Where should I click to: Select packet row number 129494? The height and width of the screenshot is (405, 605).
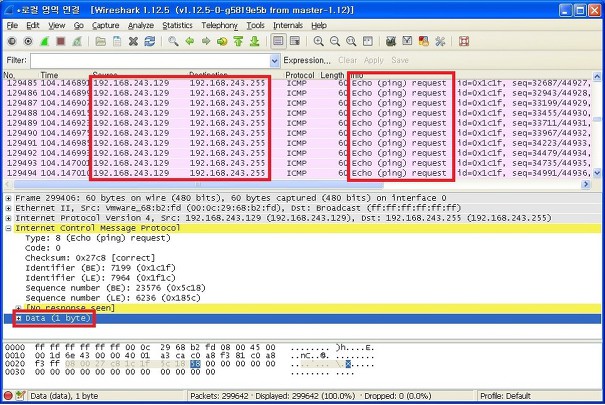pos(297,173)
